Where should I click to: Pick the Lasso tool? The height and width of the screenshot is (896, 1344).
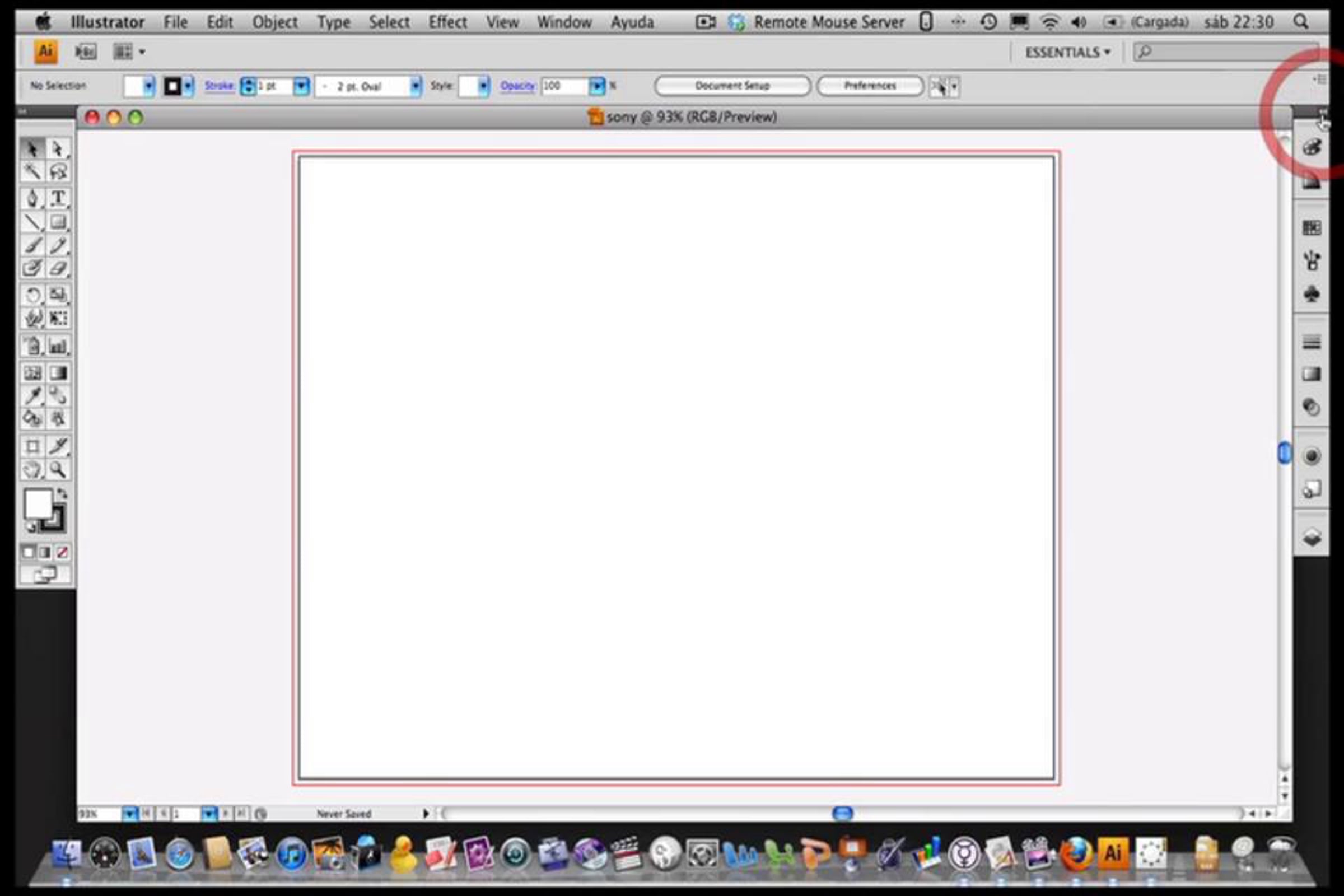pyautogui.click(x=58, y=171)
